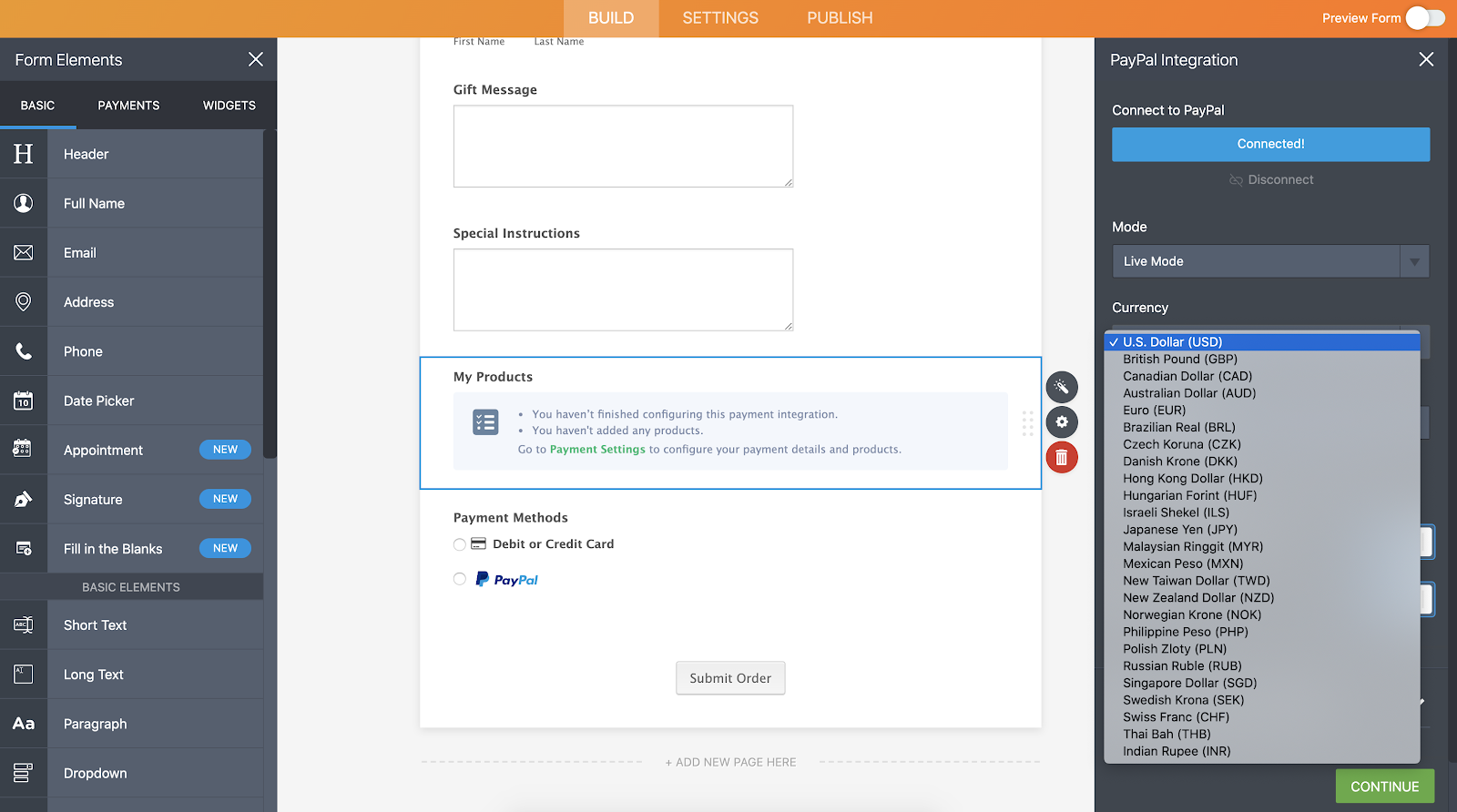This screenshot has height=812, width=1457.
Task: Click the green CONTINUE button
Action: [x=1385, y=787]
